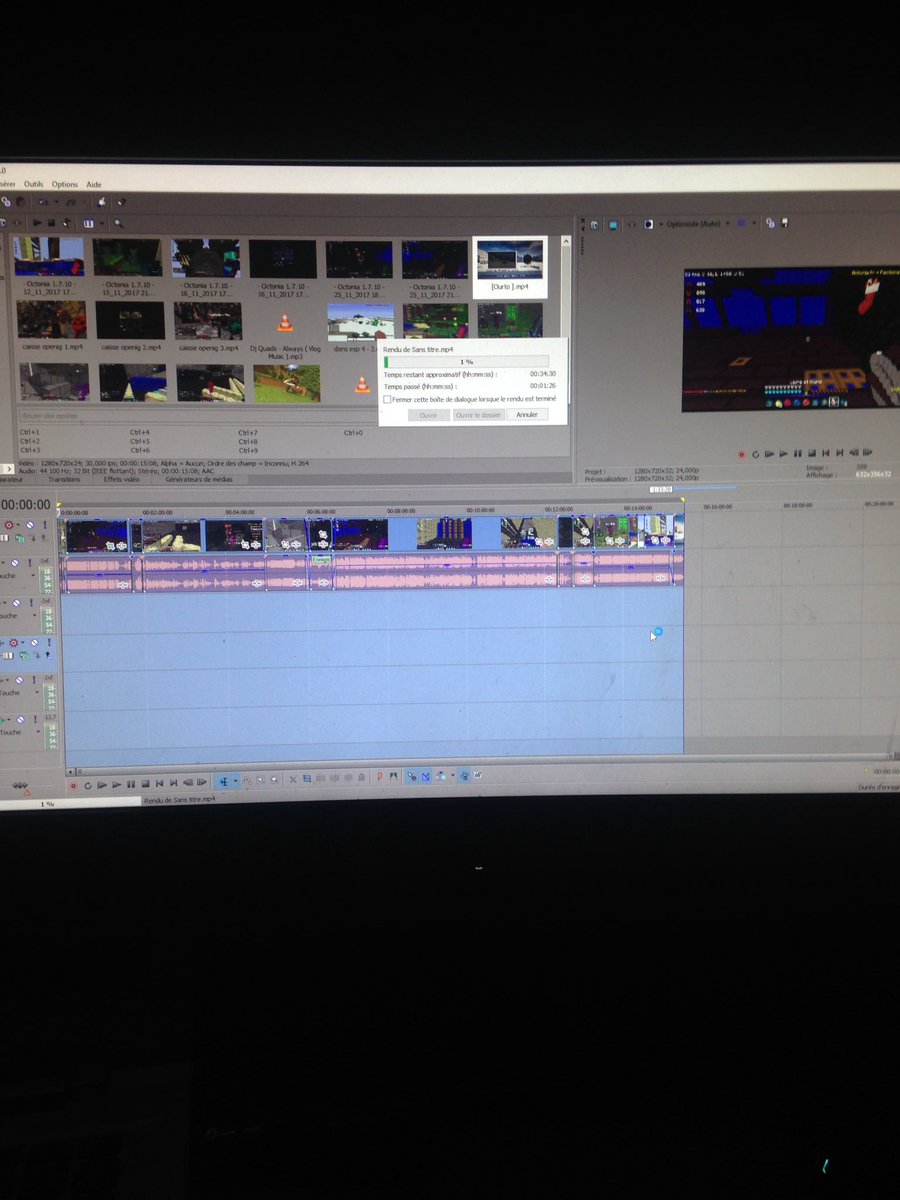Open the Normal edit tool dropdown arrow
The image size is (900, 1200).
click(236, 781)
